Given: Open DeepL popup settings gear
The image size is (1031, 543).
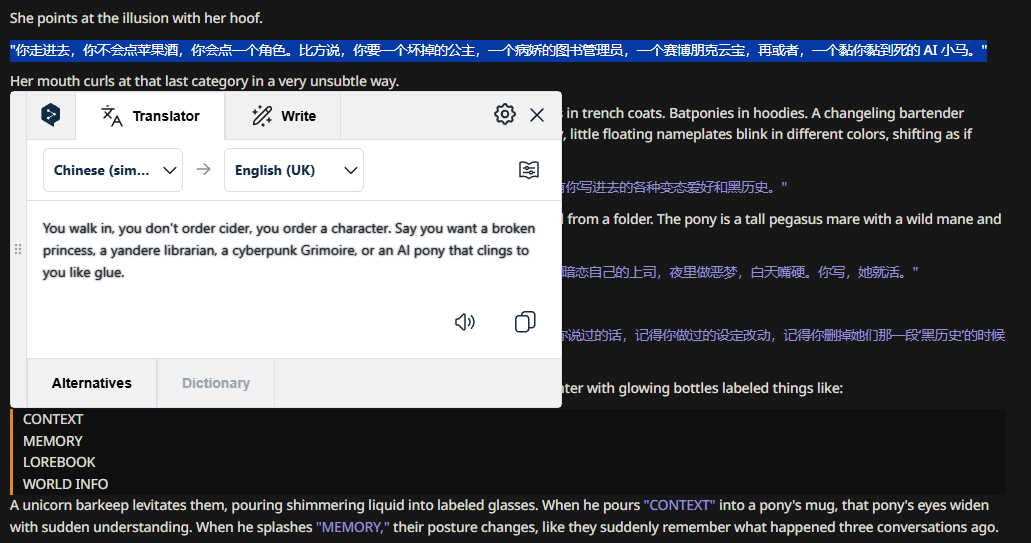Looking at the screenshot, I should (504, 114).
